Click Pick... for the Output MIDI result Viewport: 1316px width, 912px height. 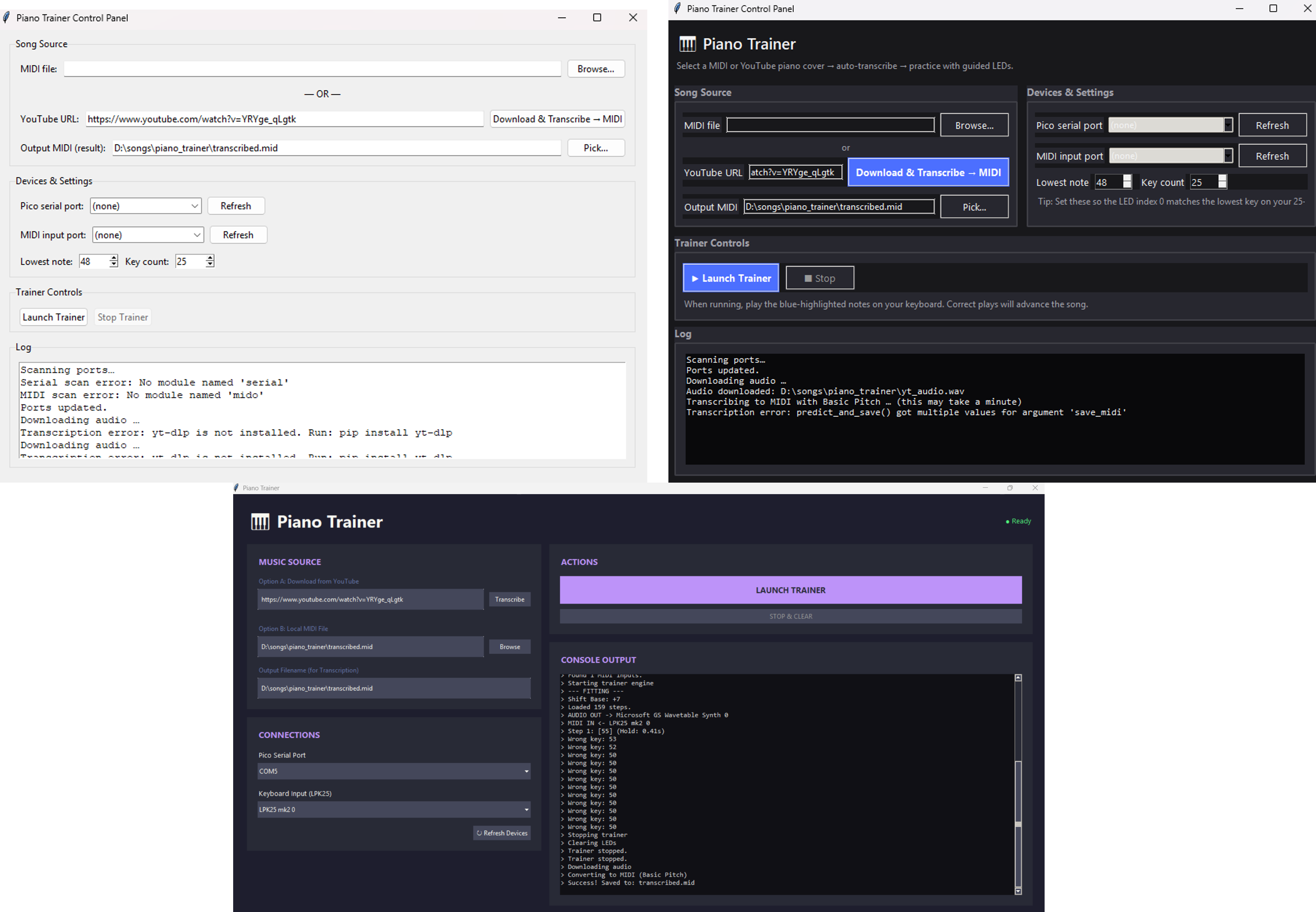pyautogui.click(x=596, y=147)
